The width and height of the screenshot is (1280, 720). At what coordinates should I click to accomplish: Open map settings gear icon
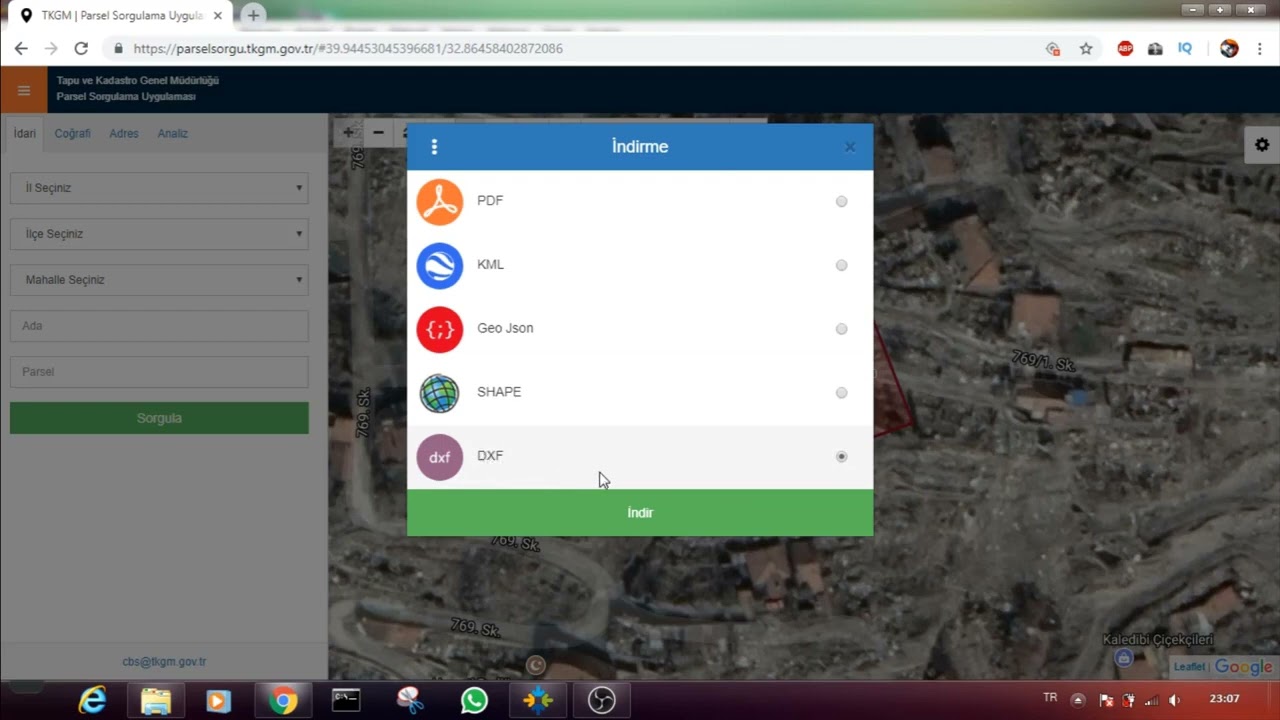[x=1262, y=145]
